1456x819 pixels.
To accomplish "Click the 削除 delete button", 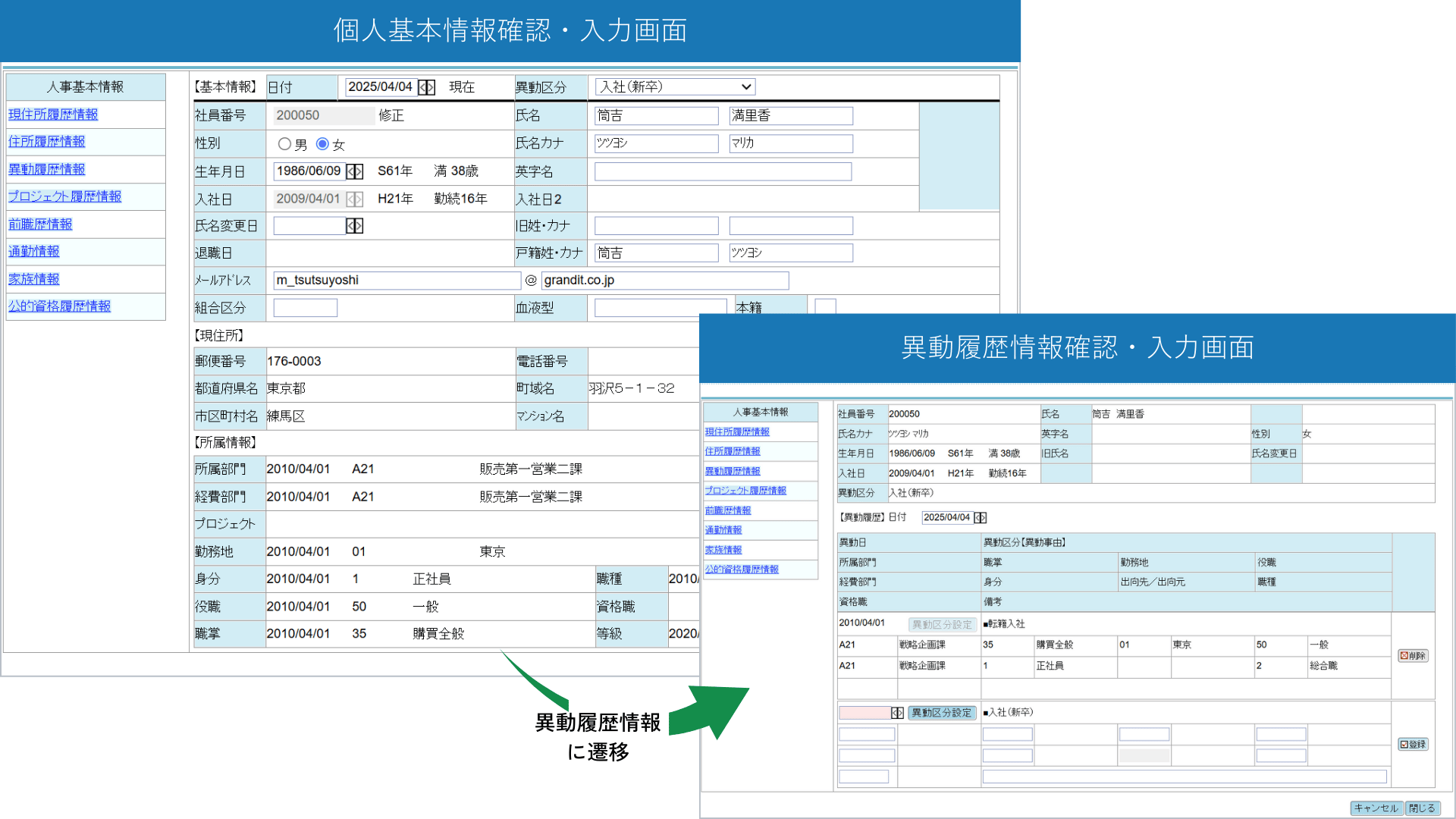I will [x=1413, y=656].
